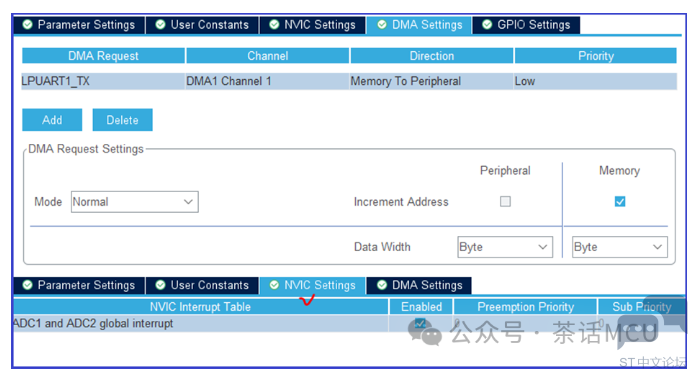
Task: Click the green check icon on lower DMA Settings tab
Action: coord(382,285)
